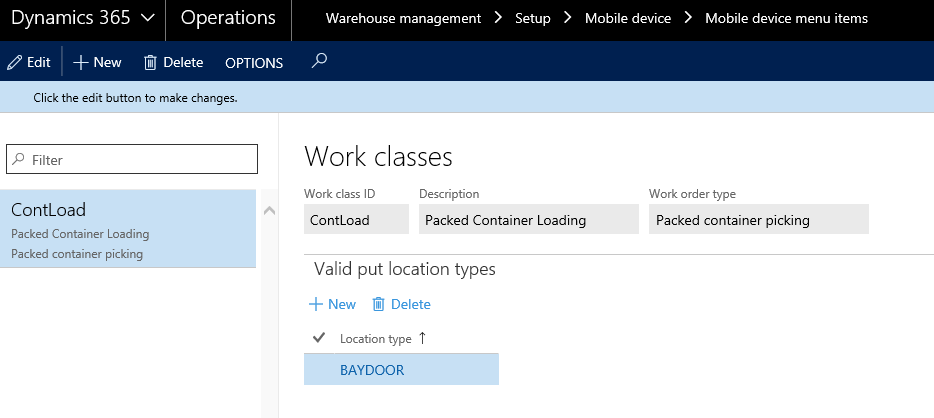
Task: Click the Delete trash icon in top toolbar
Action: coord(151,62)
